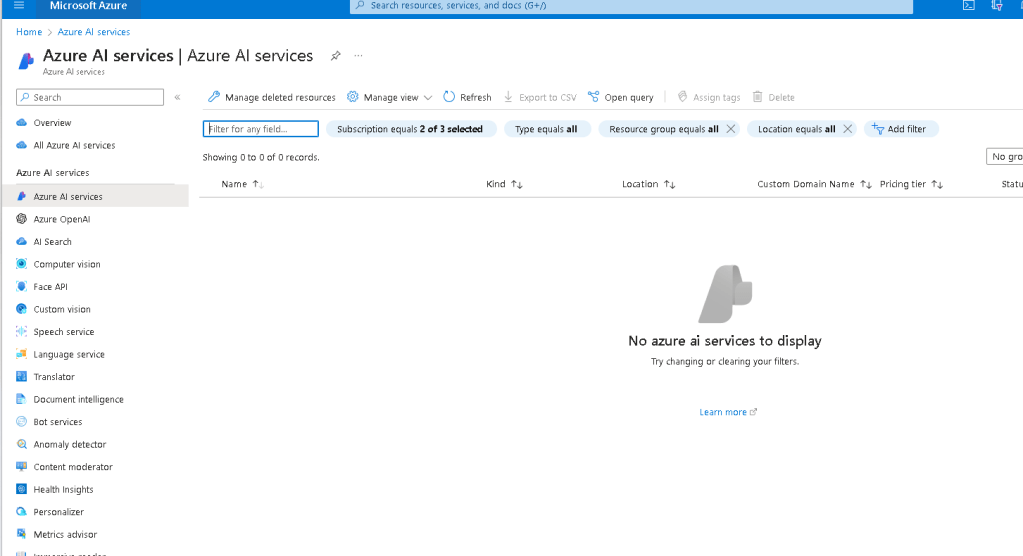Open the Resource group equals all filter
Image resolution: width=1023 pixels, height=556 pixels.
[664, 129]
